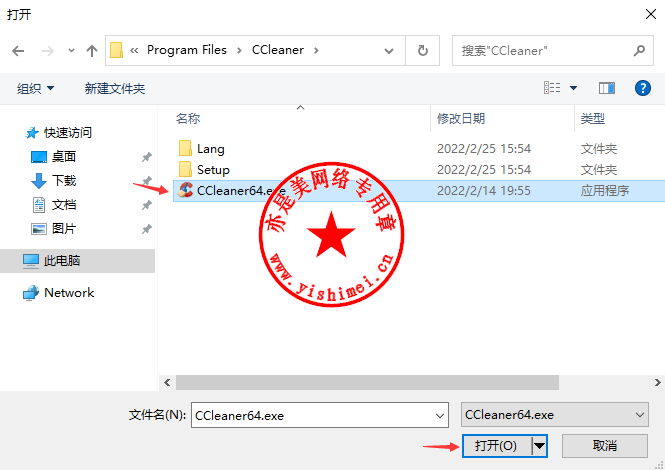
Task: Click 新建文件夹 to create a folder
Action: coord(115,88)
